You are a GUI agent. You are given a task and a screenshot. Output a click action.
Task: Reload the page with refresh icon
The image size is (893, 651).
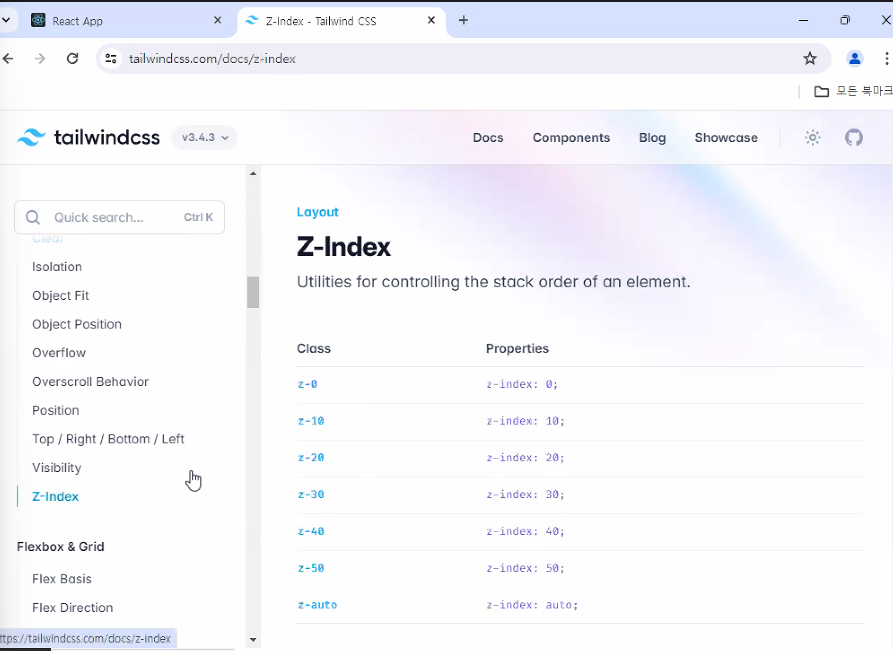click(x=72, y=58)
